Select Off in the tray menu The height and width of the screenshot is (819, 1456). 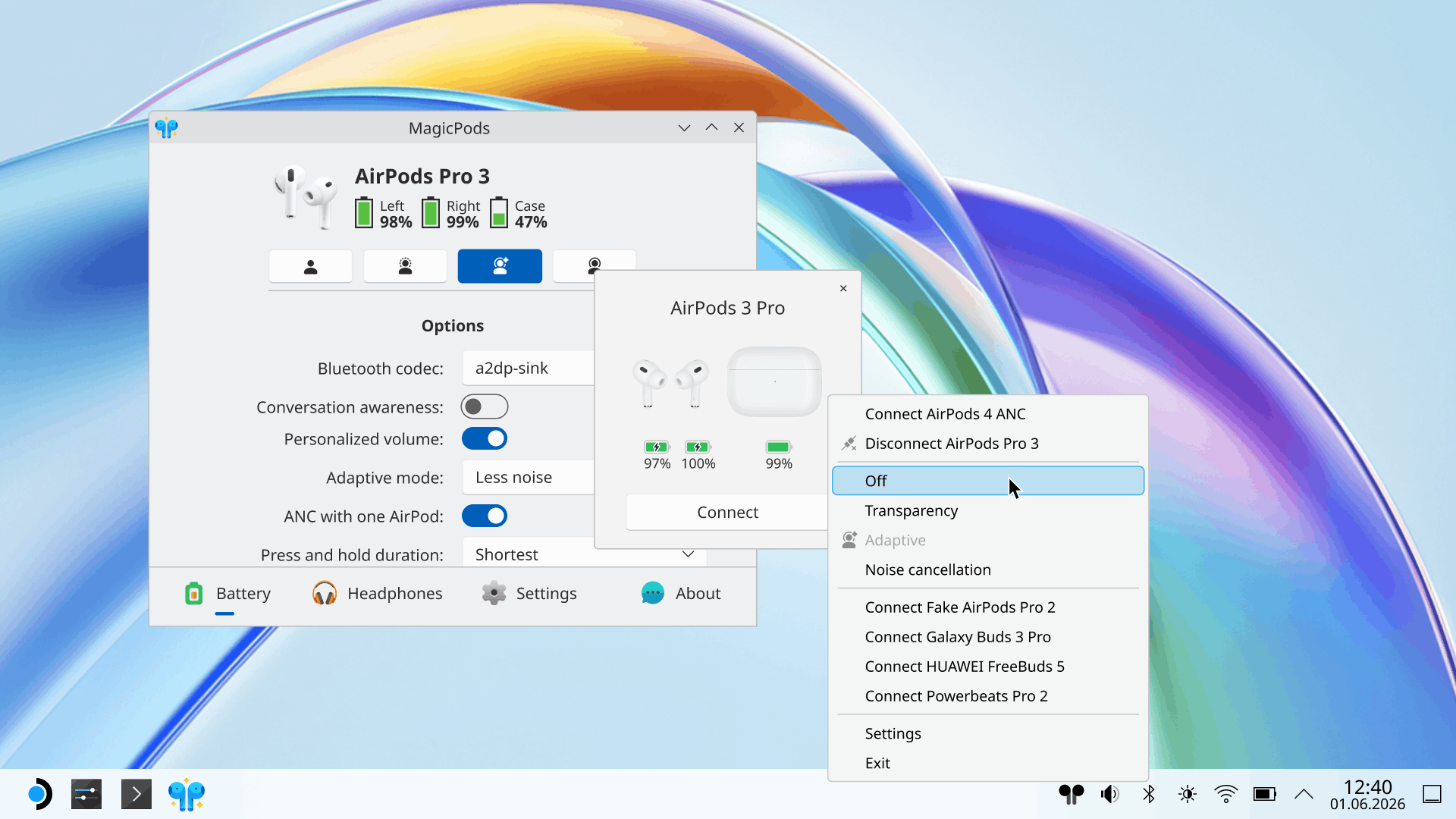pyautogui.click(x=988, y=481)
